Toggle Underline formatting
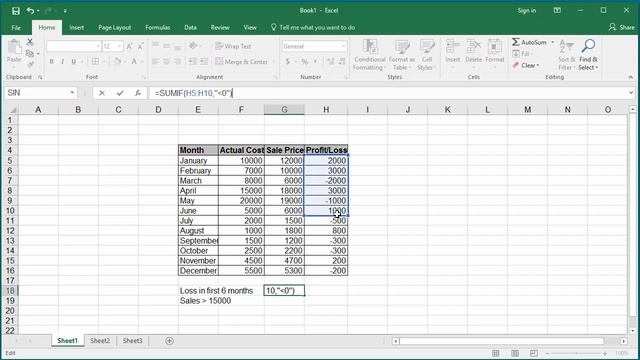 (73, 62)
